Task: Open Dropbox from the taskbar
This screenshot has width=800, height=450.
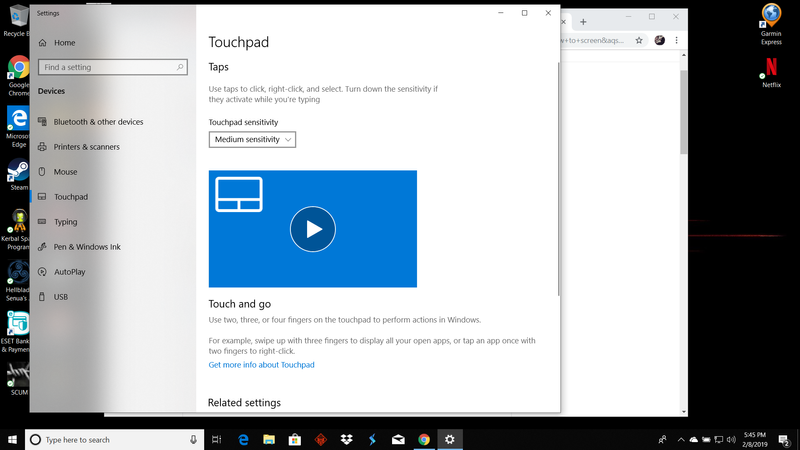Action: coord(346,439)
